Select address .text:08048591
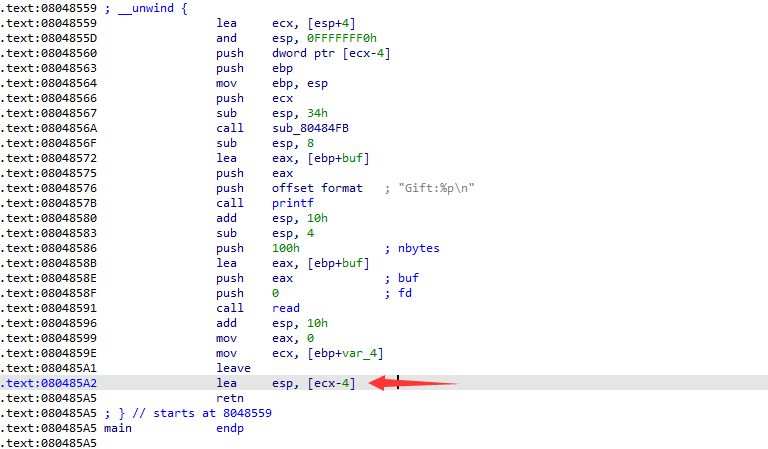Viewport: 768px width, 449px height. [x=48, y=308]
